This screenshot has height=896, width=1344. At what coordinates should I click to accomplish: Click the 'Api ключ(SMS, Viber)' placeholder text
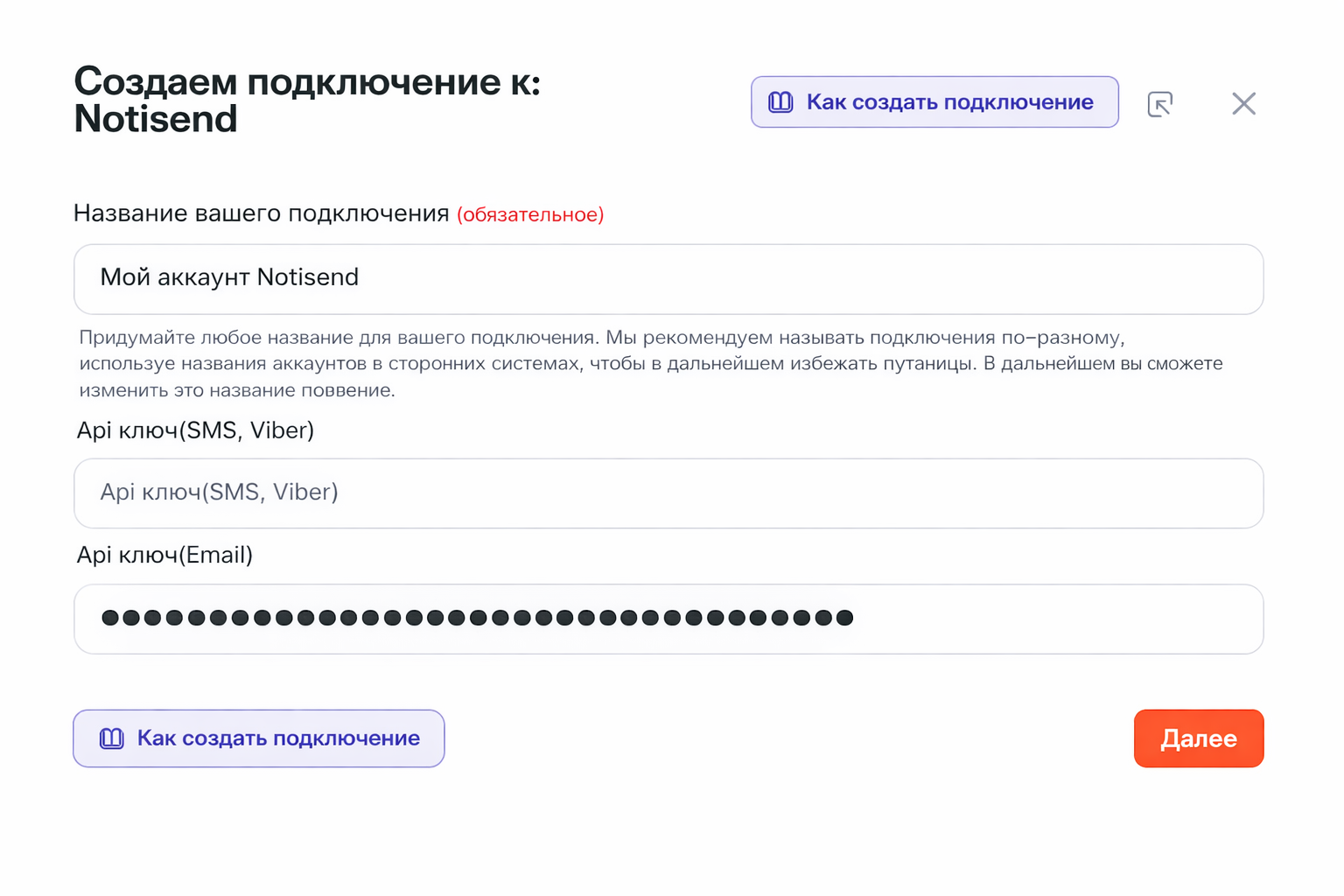coord(219,492)
